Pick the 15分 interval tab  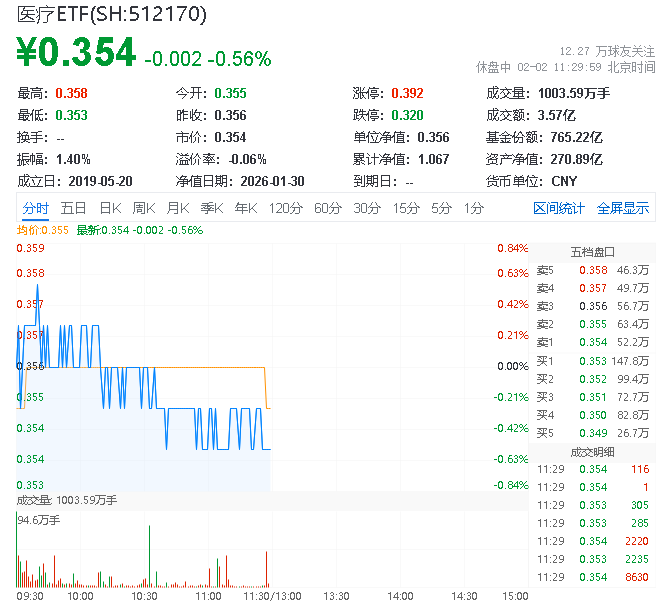tap(406, 208)
